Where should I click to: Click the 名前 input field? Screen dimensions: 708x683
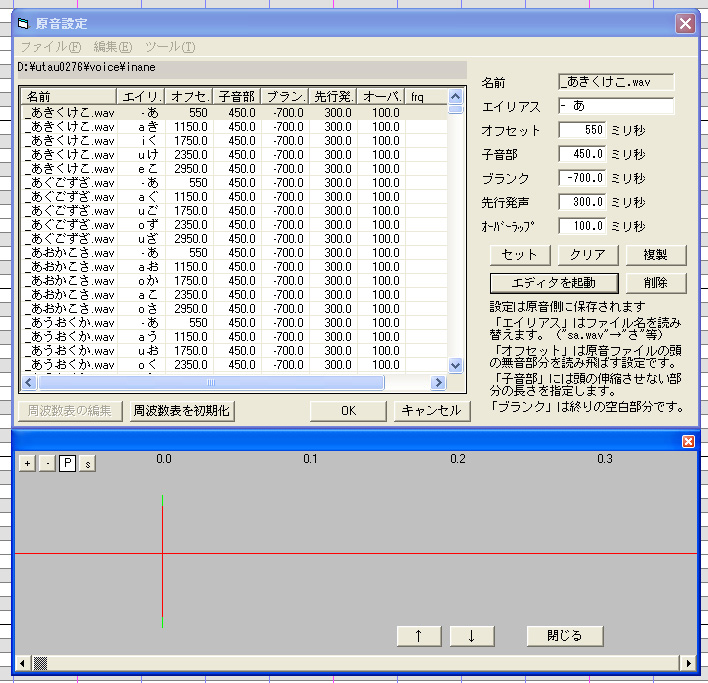616,82
